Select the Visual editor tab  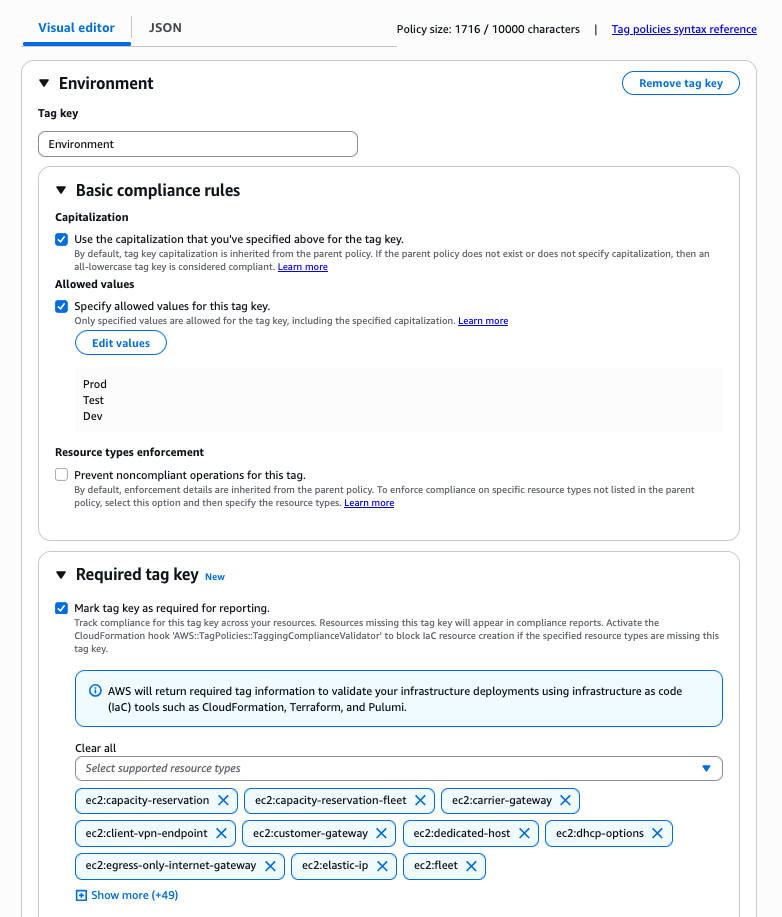click(76, 27)
